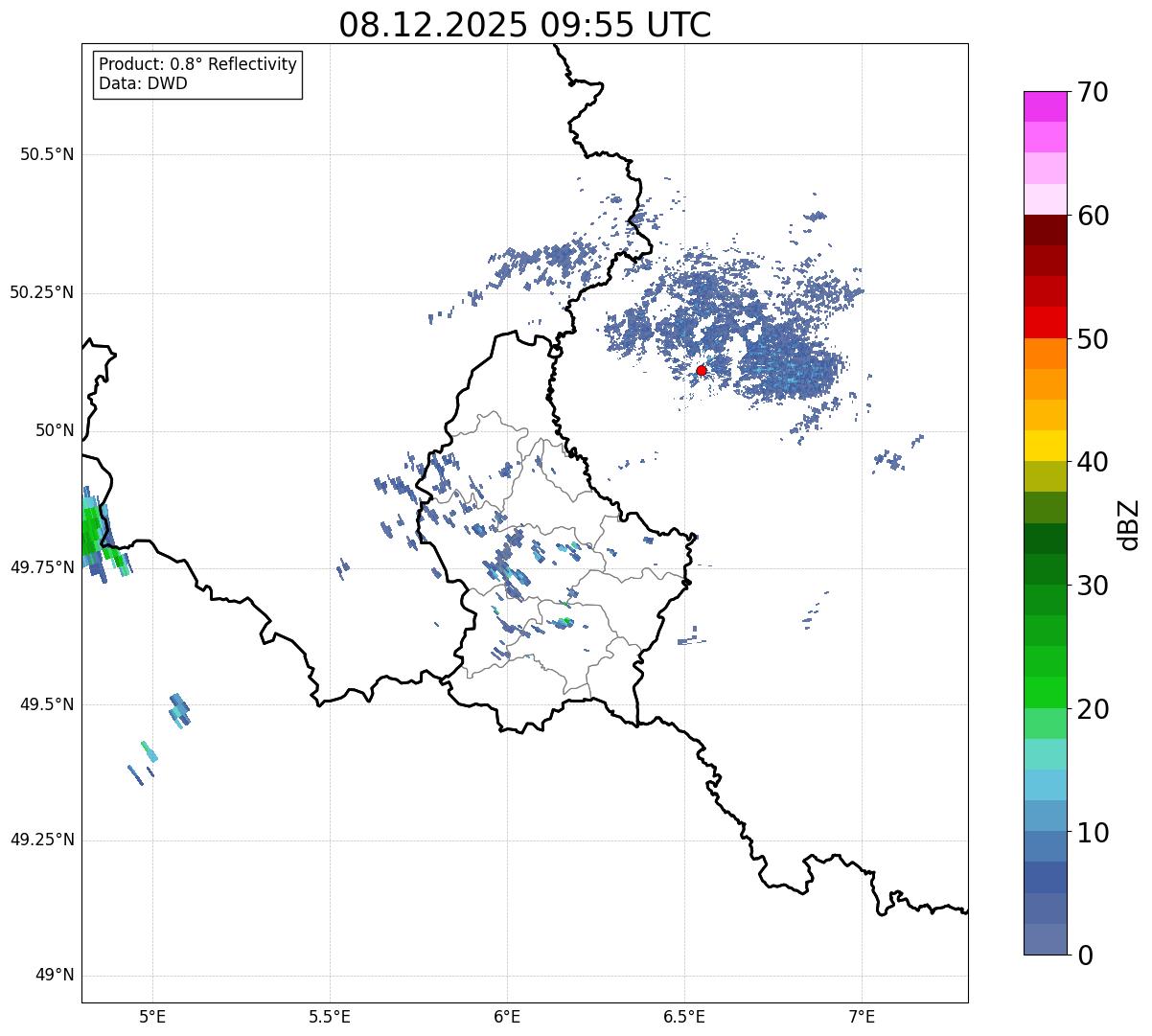Image resolution: width=1152 pixels, height=1036 pixels.
Task: Click the 'dBZ' colorbar axis label
Action: point(1128,524)
